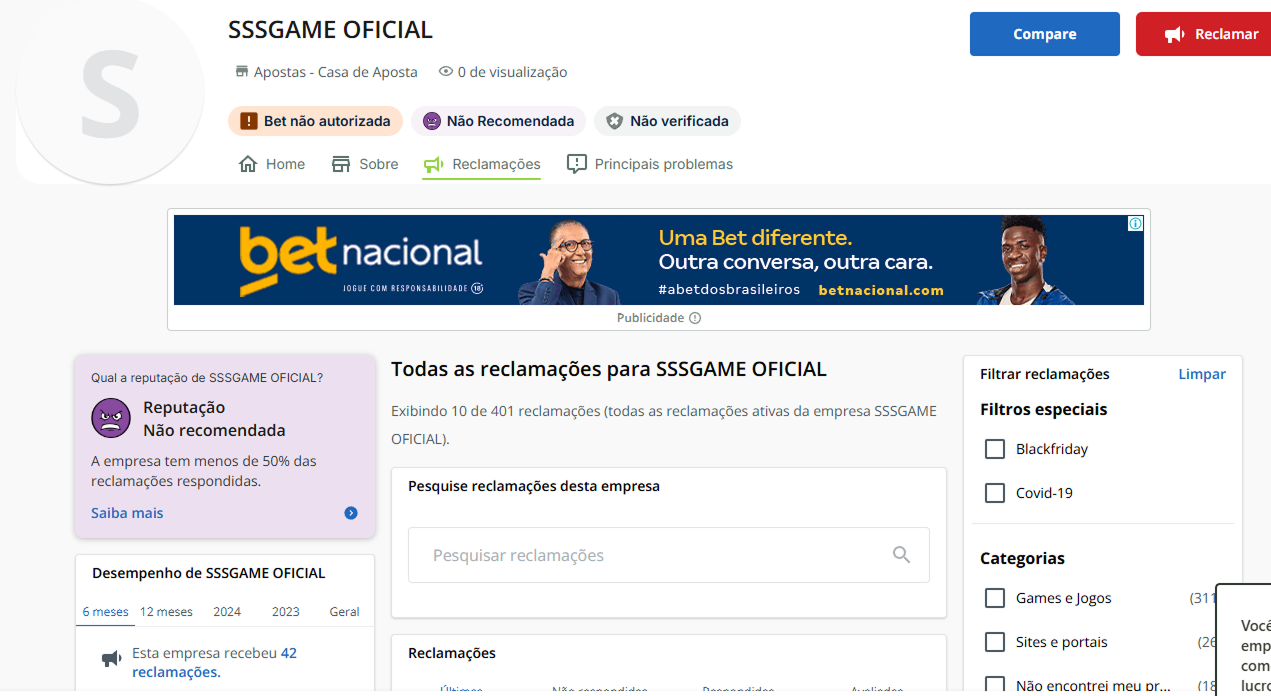
Task: Click the angry face reputation icon
Action: 111,418
